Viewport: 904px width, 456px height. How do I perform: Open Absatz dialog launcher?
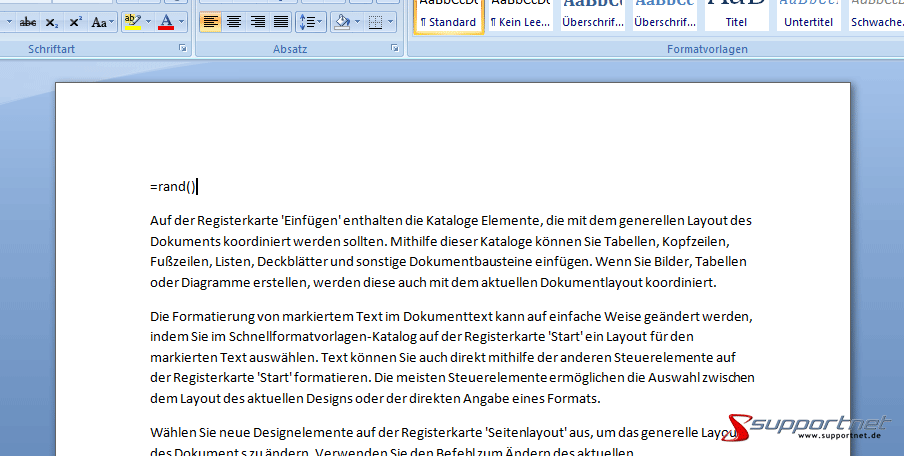click(x=392, y=48)
